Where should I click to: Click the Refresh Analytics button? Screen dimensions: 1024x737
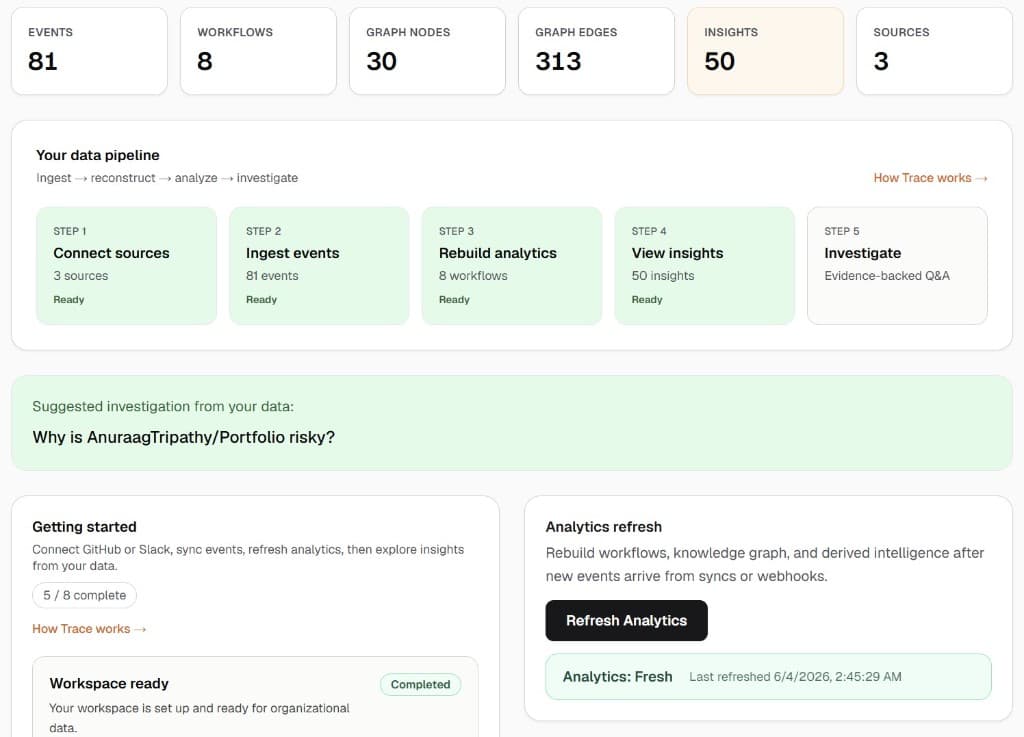[626, 620]
